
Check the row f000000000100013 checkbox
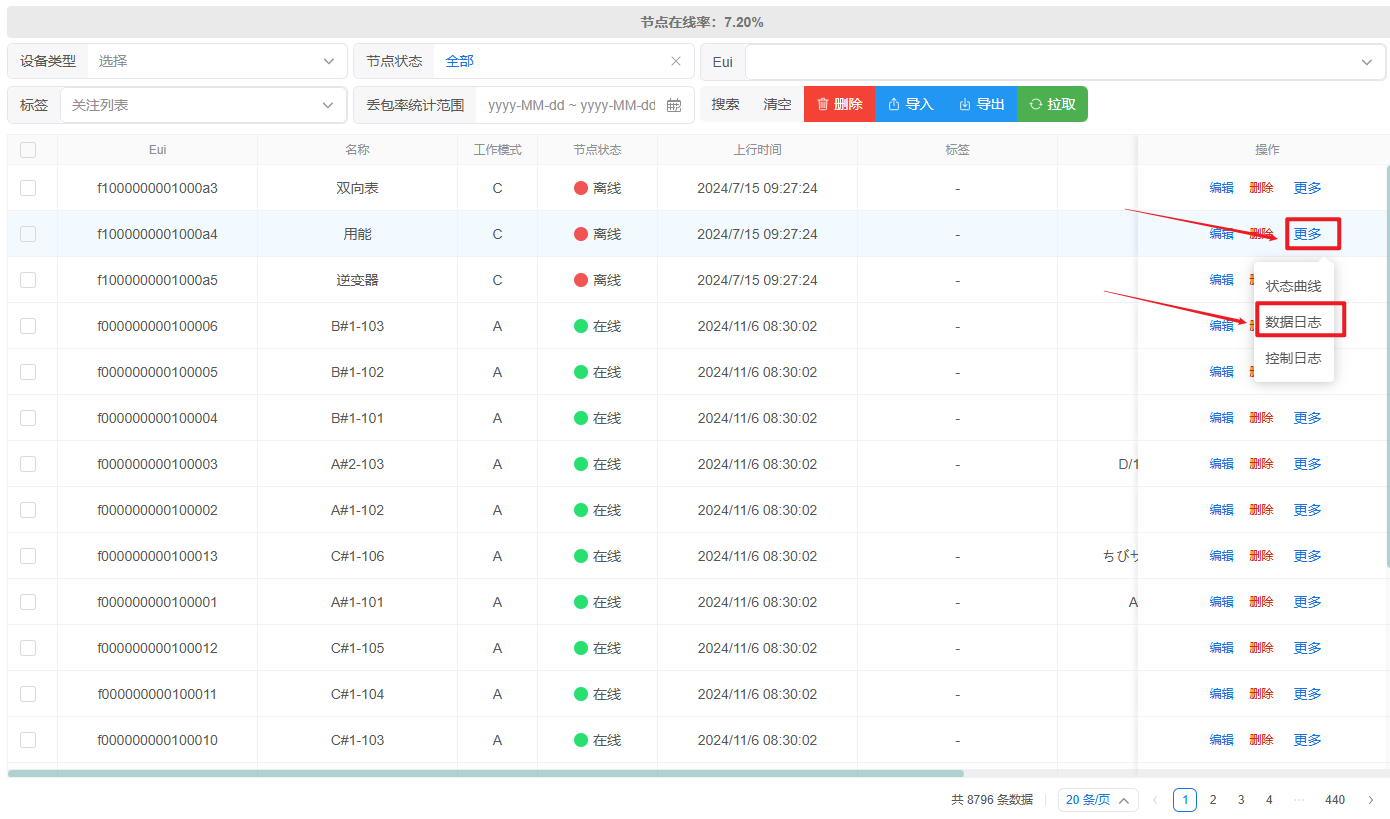point(28,556)
